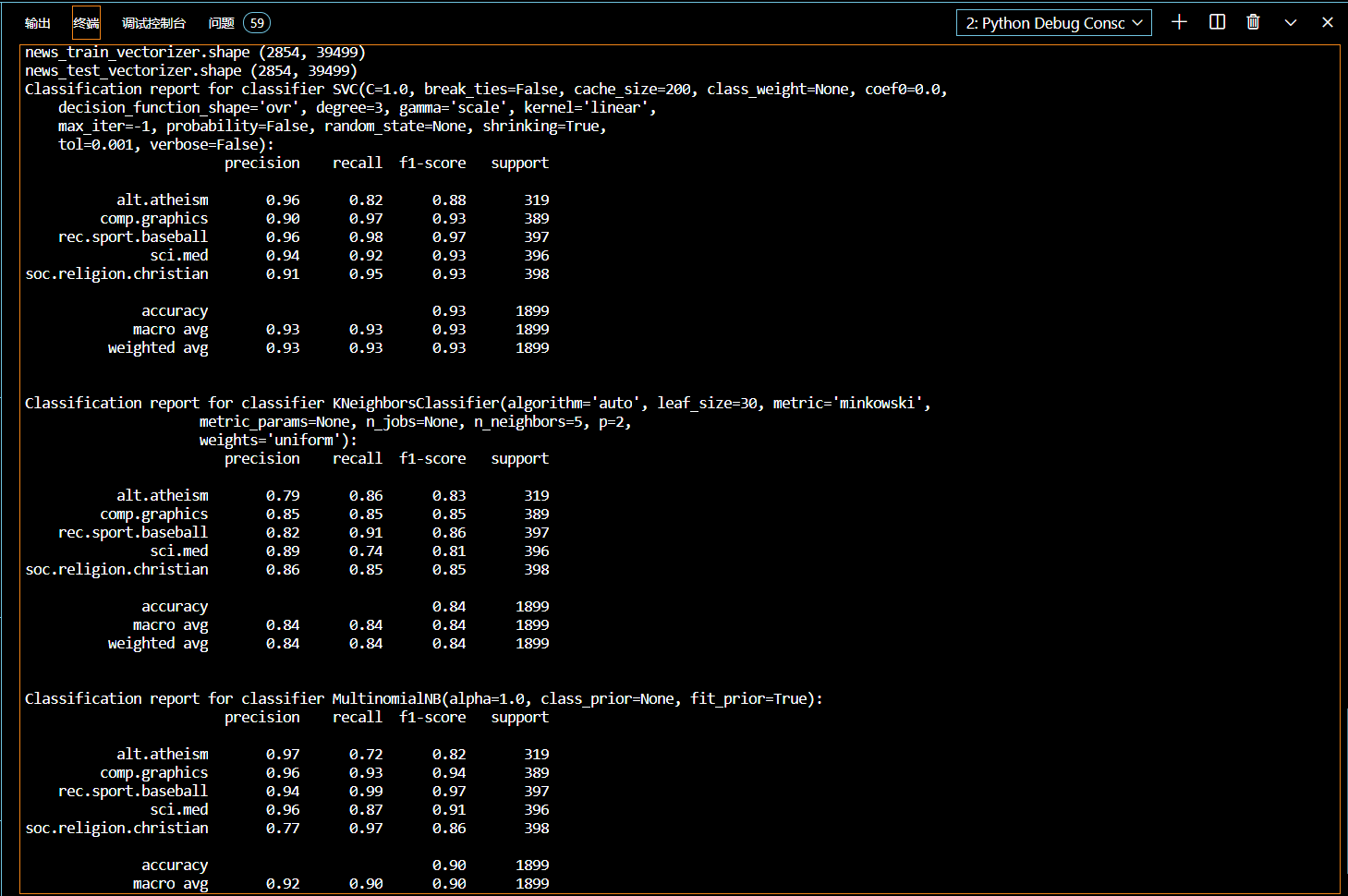The width and height of the screenshot is (1348, 896).
Task: Click news_train_vectorizer.shape output line
Action: click(195, 53)
